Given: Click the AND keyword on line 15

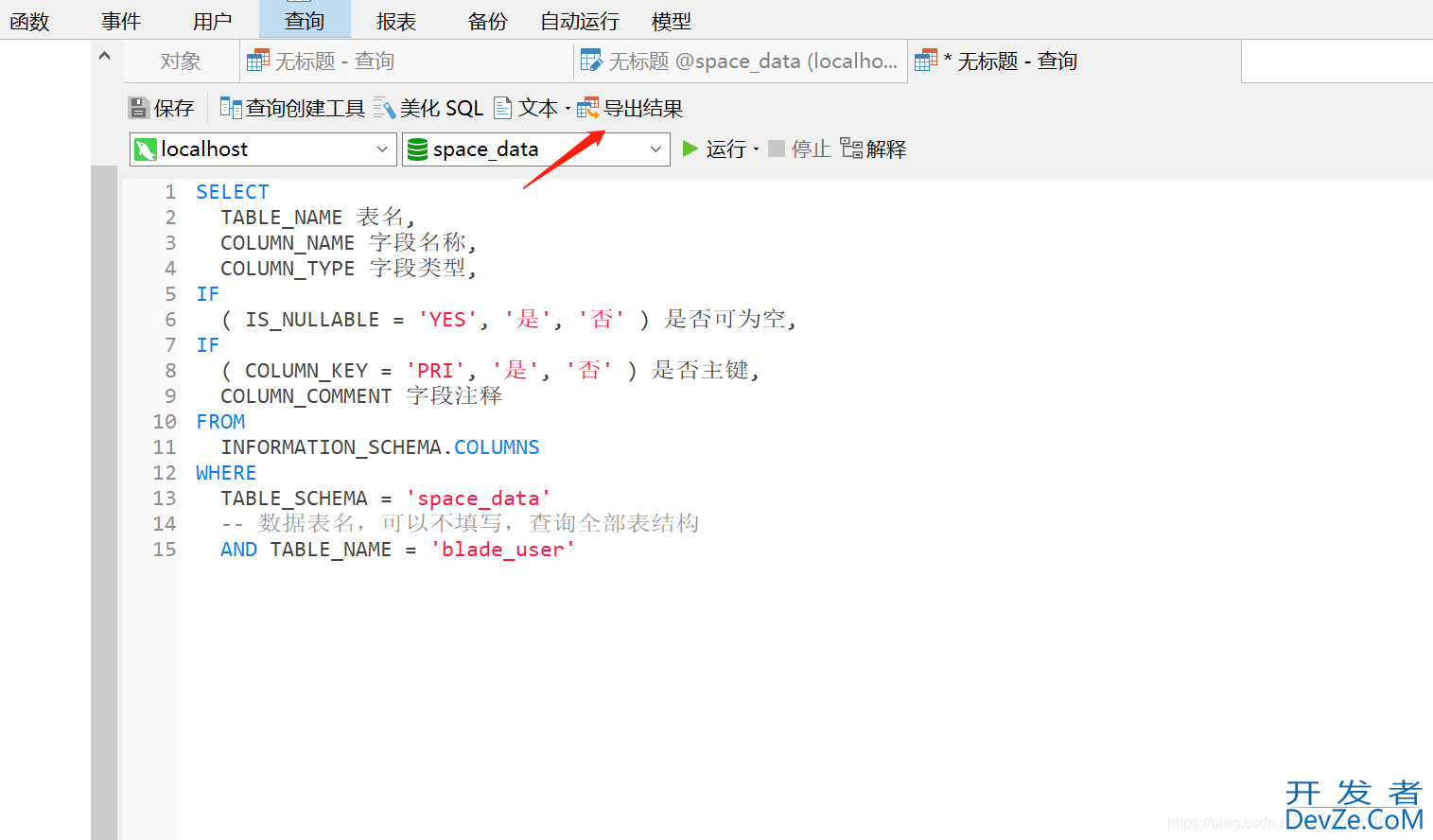Looking at the screenshot, I should [238, 549].
